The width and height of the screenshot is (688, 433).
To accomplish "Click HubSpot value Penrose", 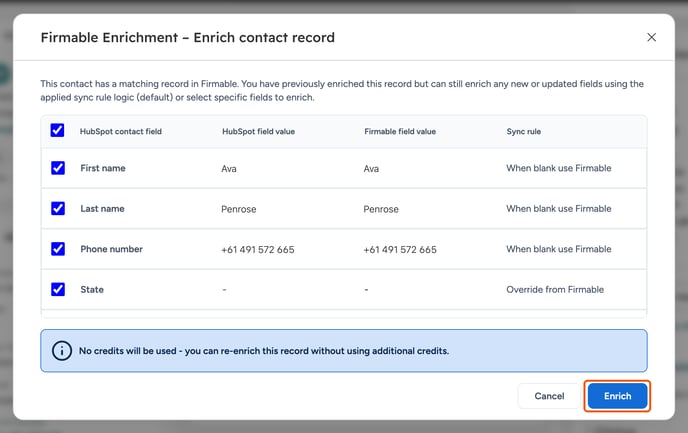I will pos(239,209).
